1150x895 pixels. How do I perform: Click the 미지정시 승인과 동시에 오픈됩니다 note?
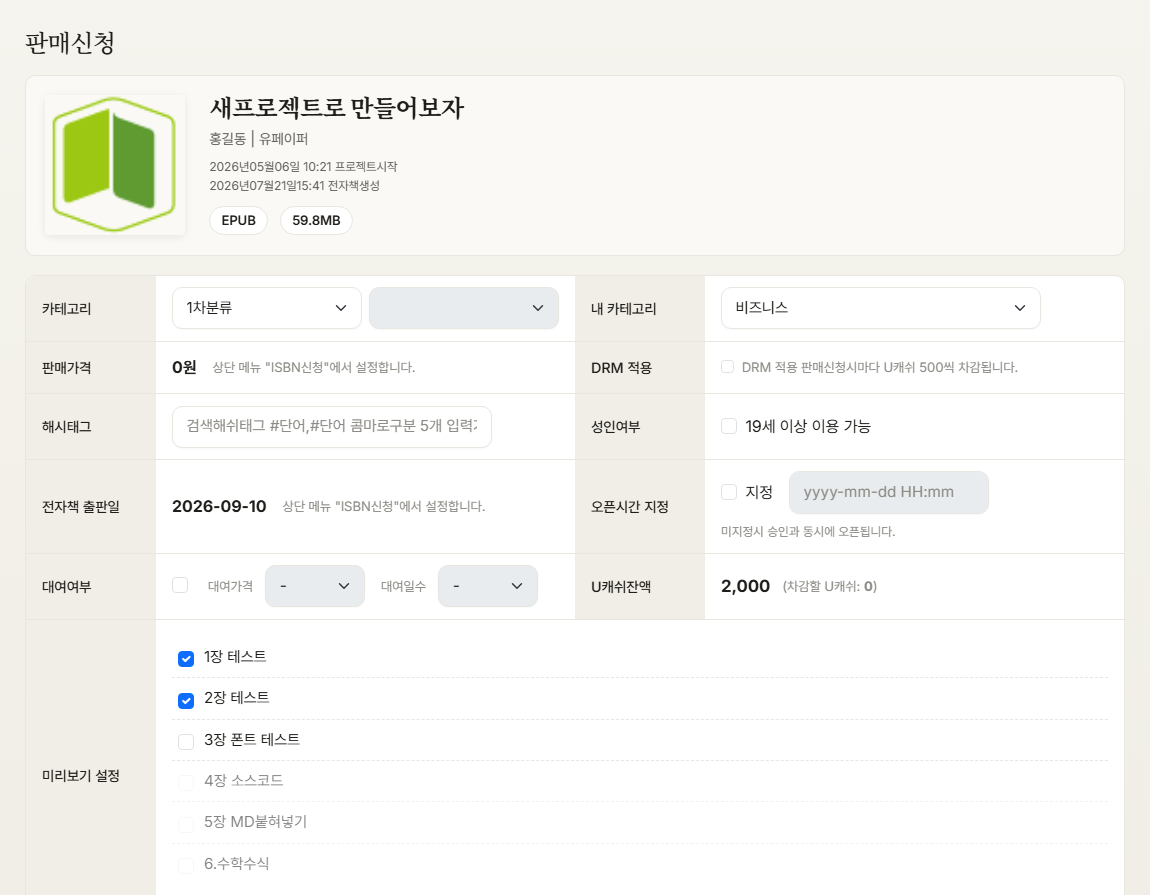[807, 531]
